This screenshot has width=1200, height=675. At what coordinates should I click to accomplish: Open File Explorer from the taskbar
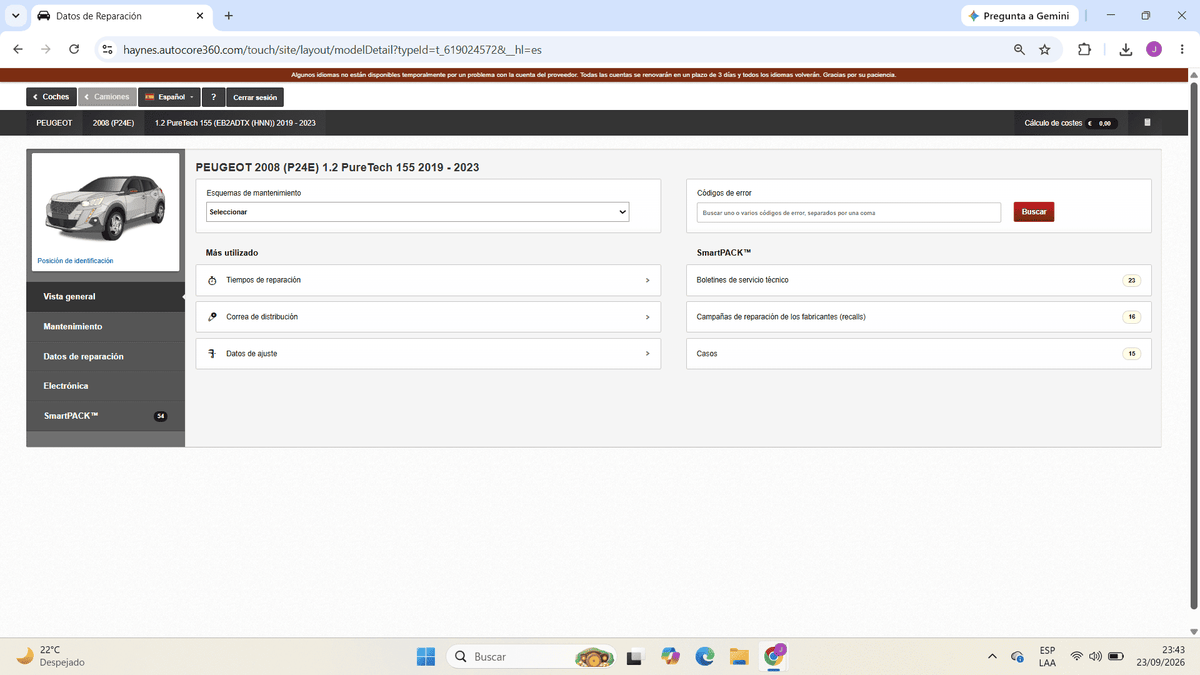(x=739, y=656)
